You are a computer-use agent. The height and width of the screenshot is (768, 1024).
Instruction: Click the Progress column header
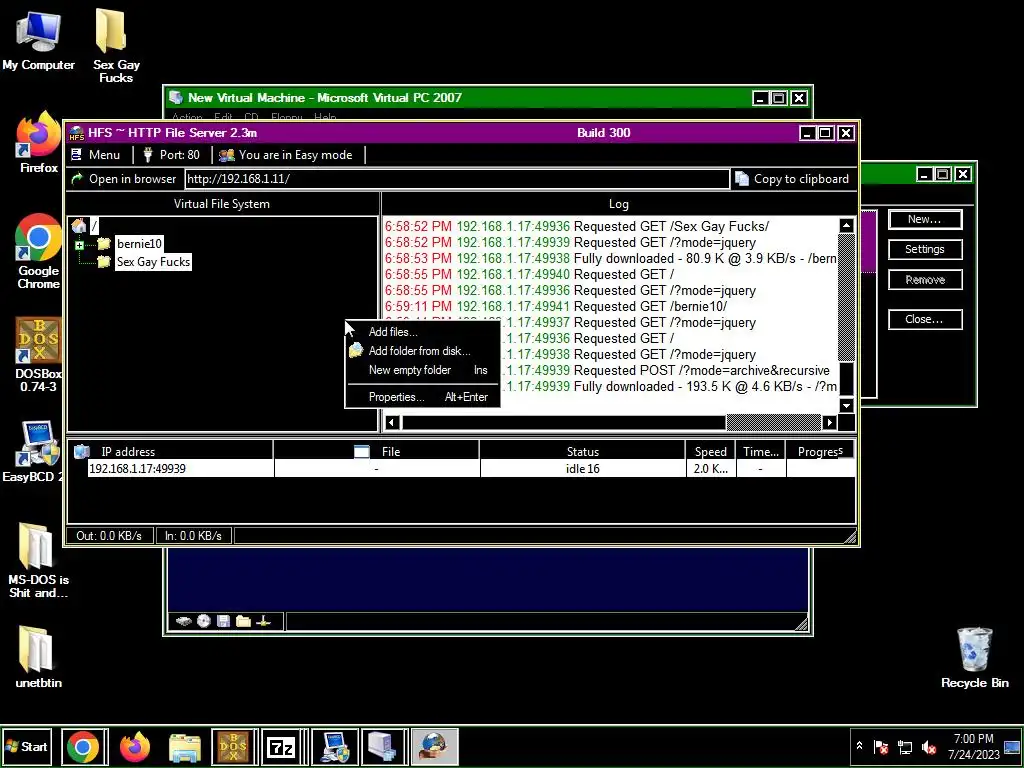pyautogui.click(x=820, y=451)
